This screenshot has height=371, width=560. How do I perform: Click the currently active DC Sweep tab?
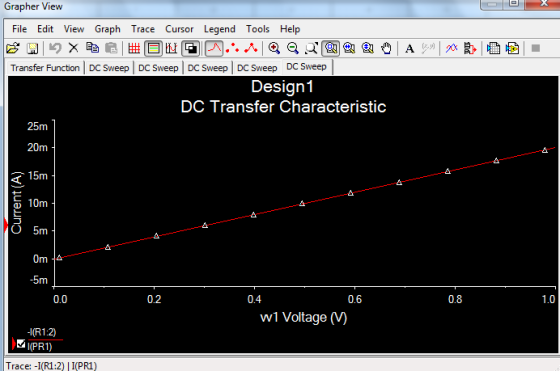tap(307, 67)
